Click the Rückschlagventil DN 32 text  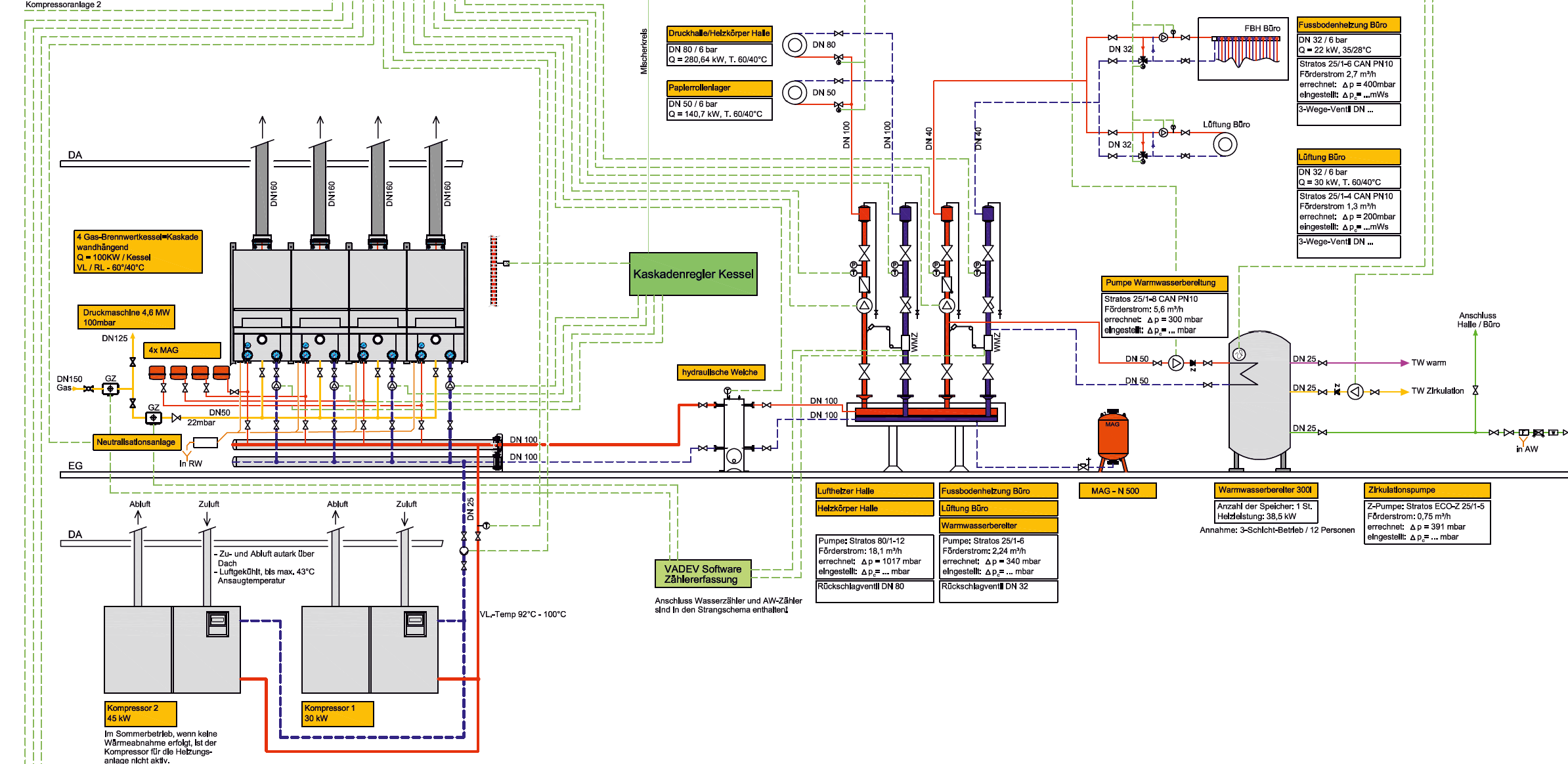click(x=985, y=586)
